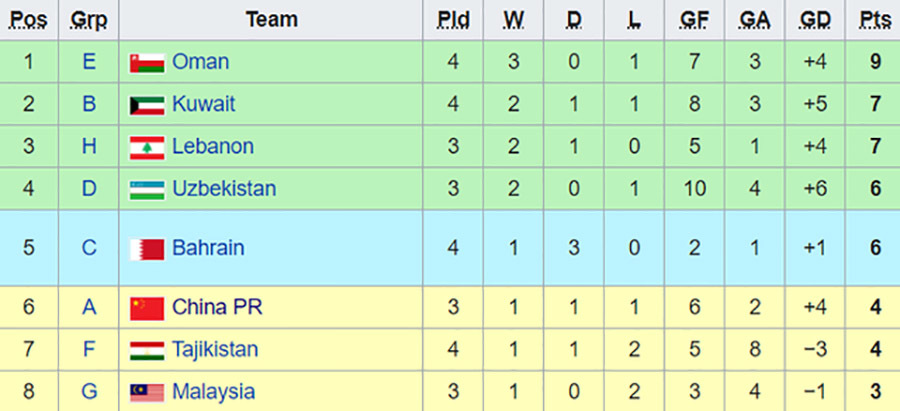Open the Uzbekistan team link
900x411 pixels.
pyautogui.click(x=224, y=189)
